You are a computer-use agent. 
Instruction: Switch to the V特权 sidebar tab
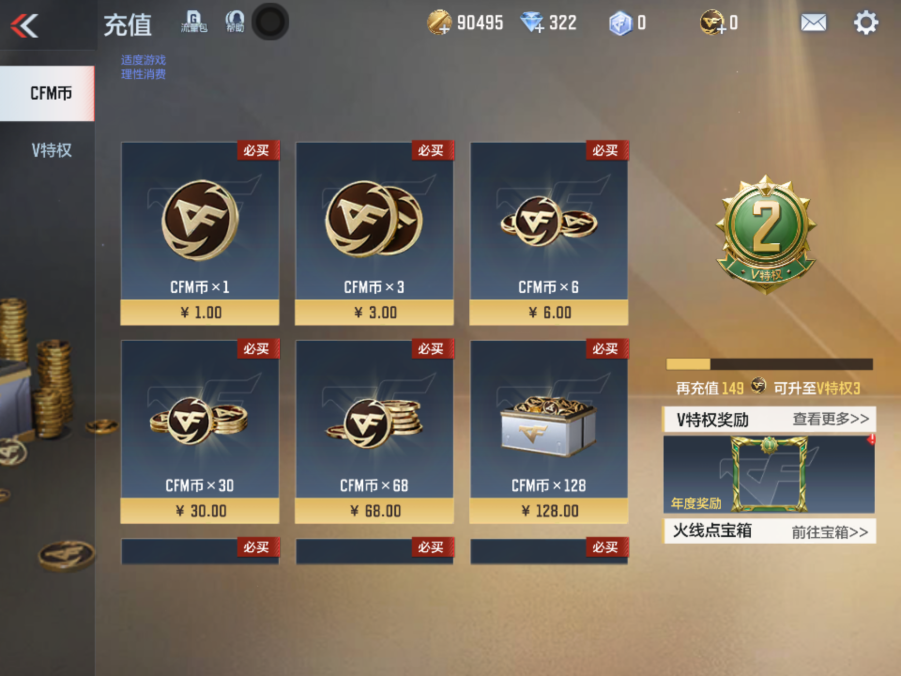pos(51,151)
